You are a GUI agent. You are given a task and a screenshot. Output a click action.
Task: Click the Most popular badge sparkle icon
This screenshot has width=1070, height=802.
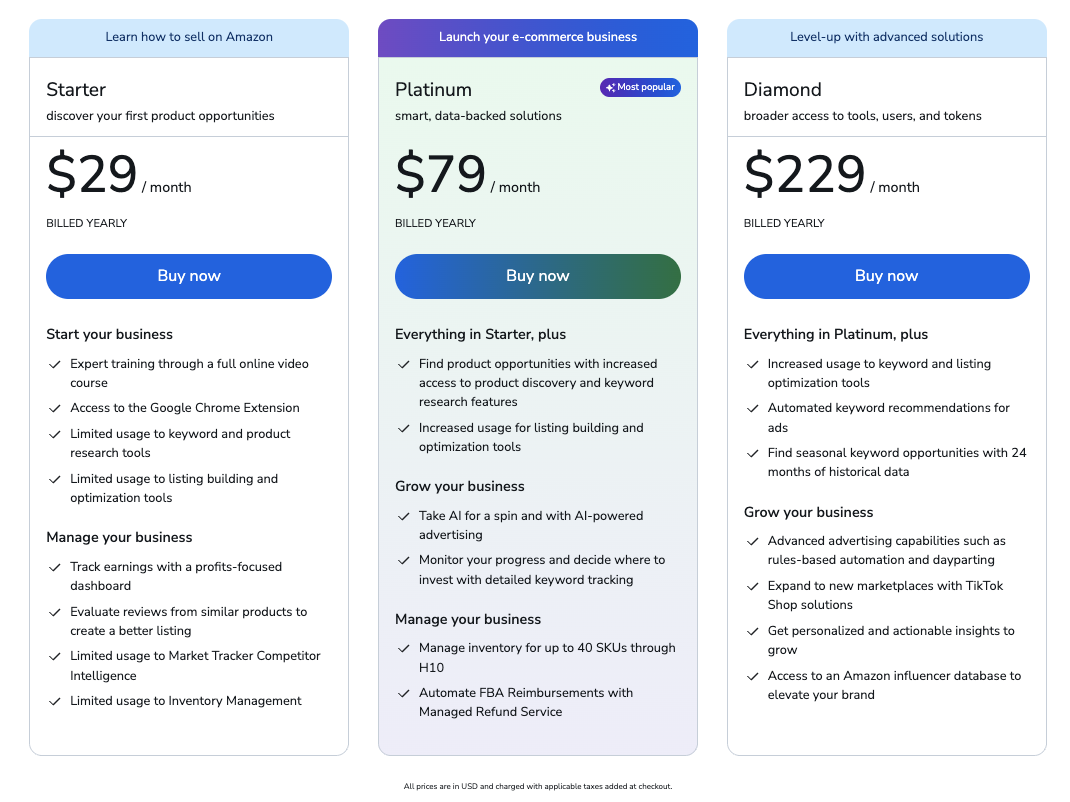tap(610, 87)
